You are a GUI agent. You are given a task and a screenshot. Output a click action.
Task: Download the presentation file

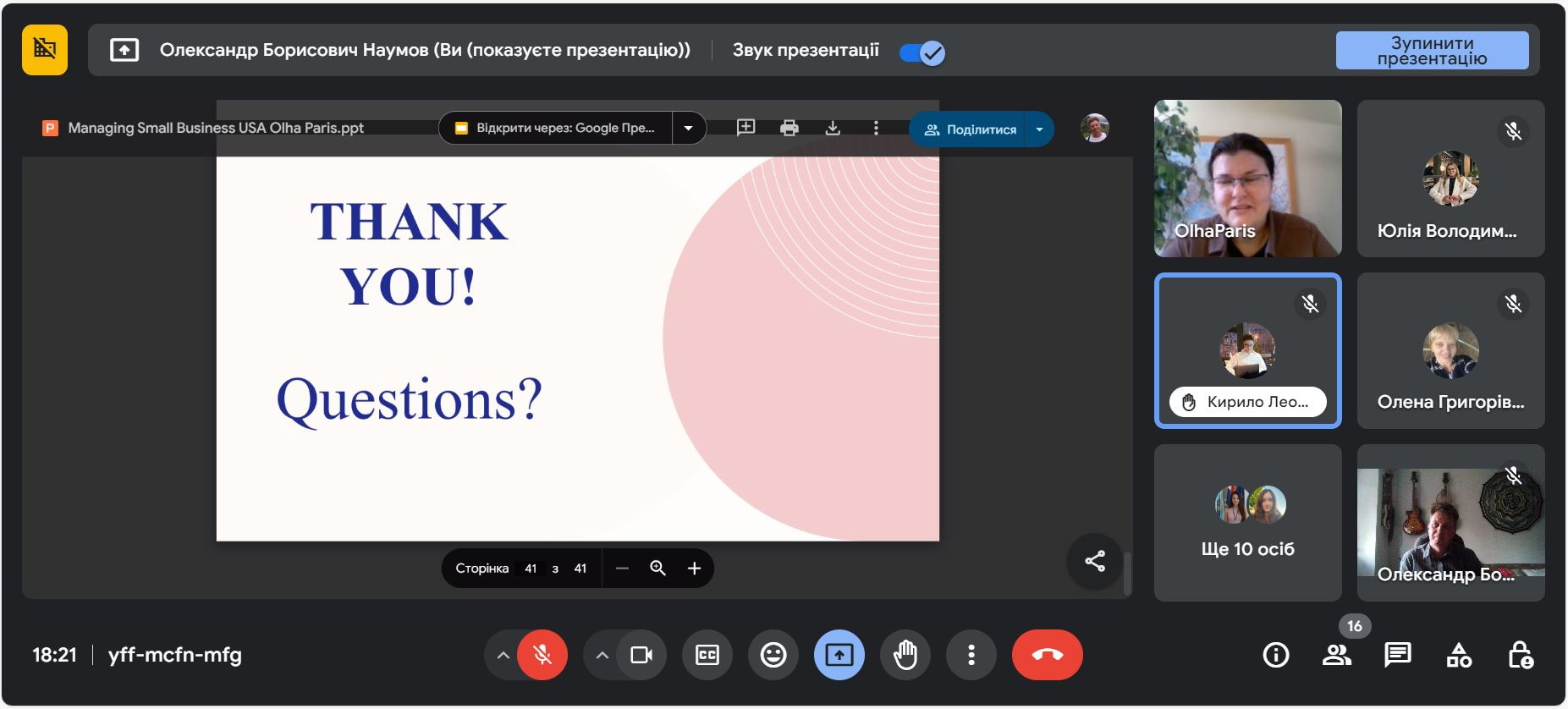click(x=833, y=128)
